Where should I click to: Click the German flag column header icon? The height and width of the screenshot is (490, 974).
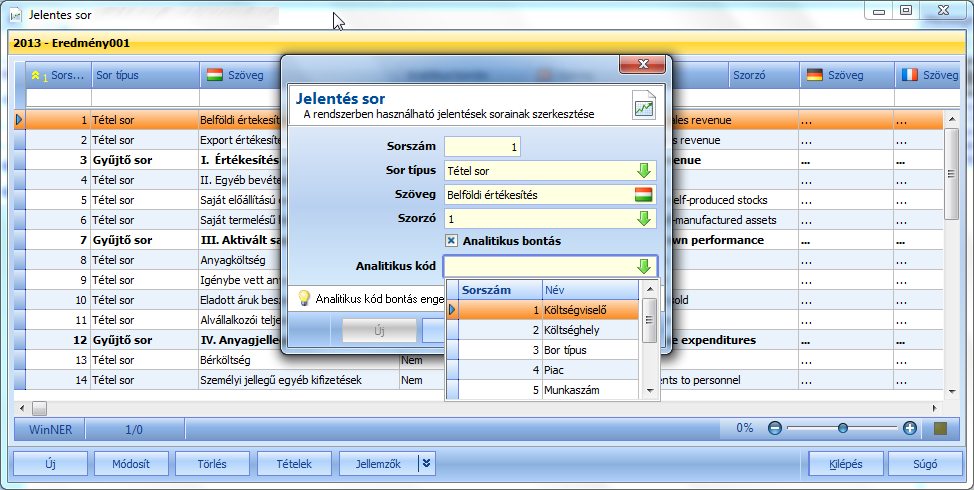[x=814, y=75]
